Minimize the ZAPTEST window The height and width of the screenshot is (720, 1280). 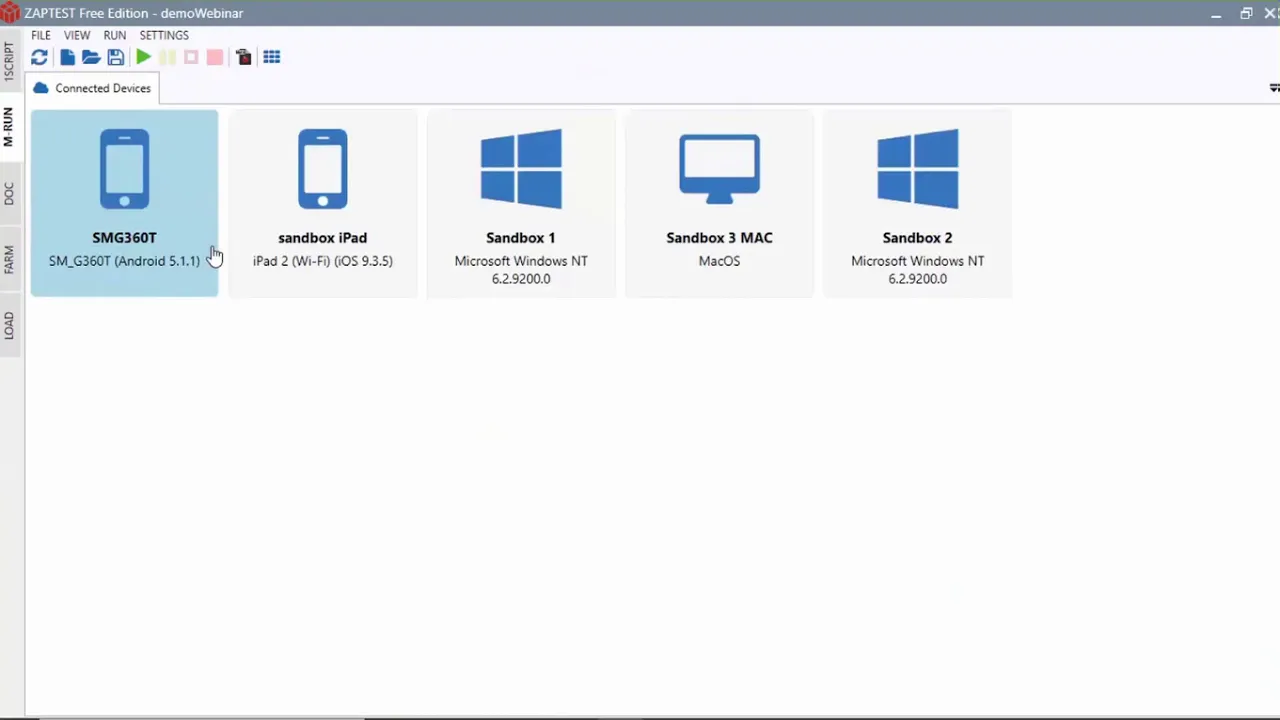[x=1216, y=14]
